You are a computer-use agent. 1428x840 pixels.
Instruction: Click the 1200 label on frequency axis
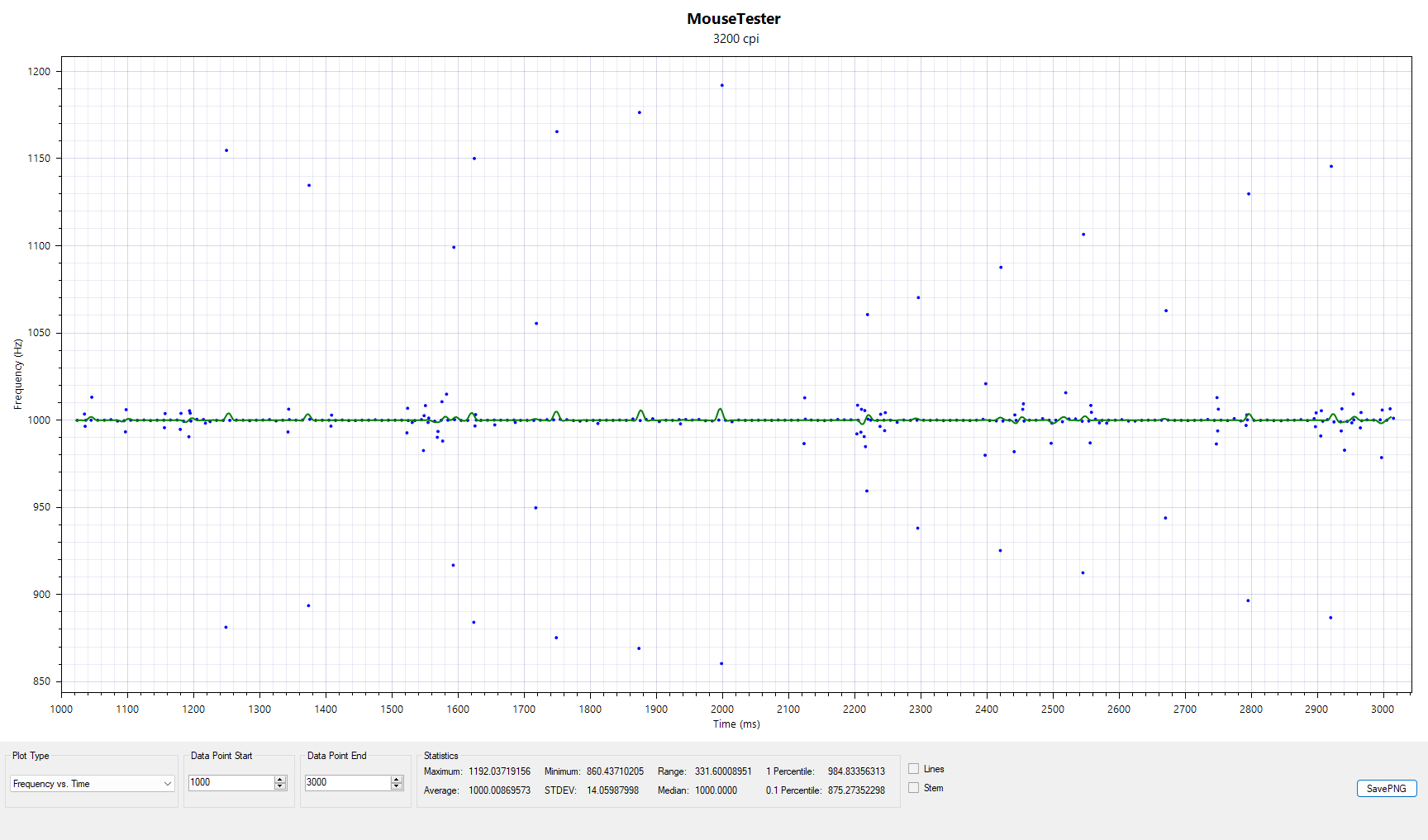tap(39, 72)
